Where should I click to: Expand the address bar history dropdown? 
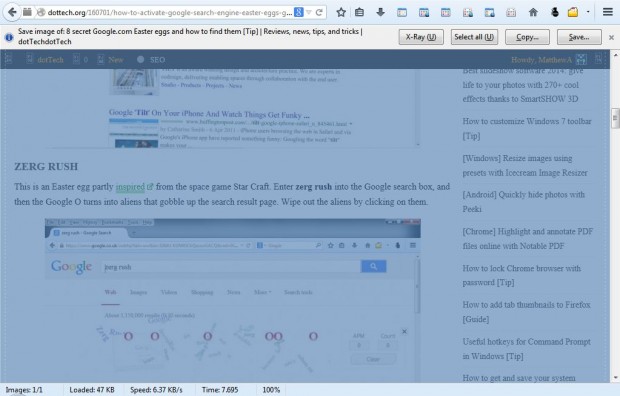tap(309, 12)
